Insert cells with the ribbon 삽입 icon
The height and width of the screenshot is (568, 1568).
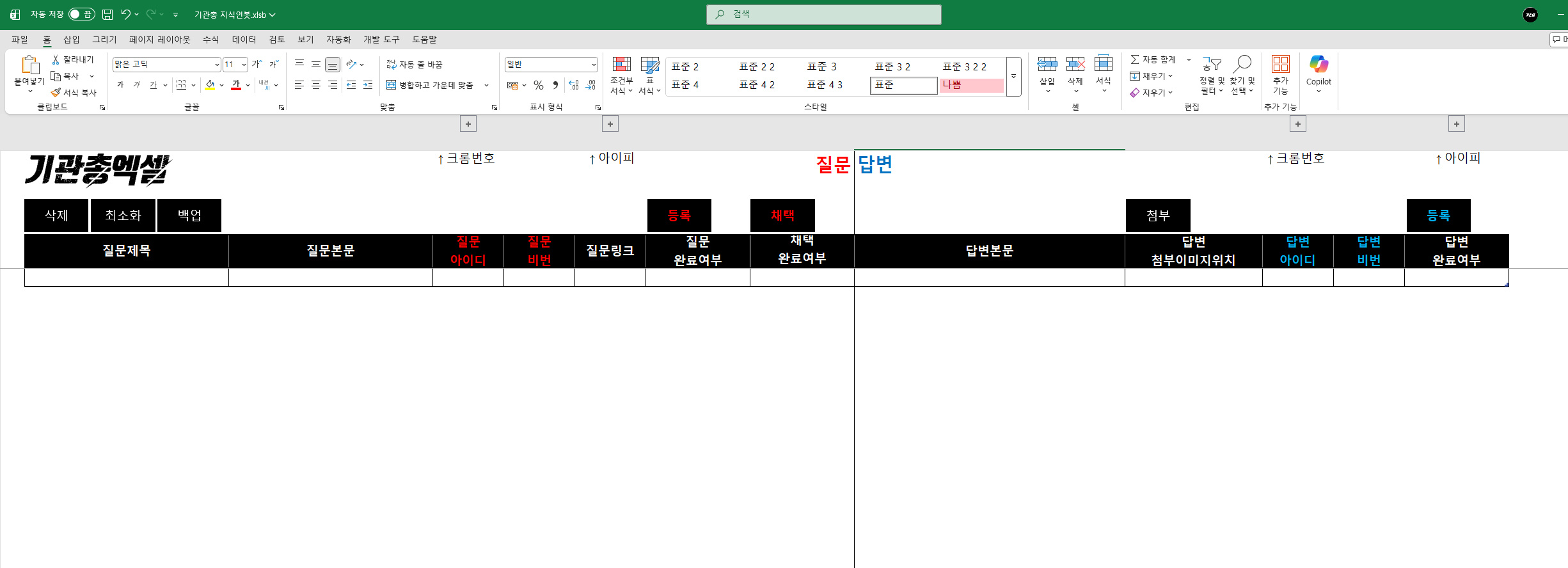click(x=1047, y=64)
